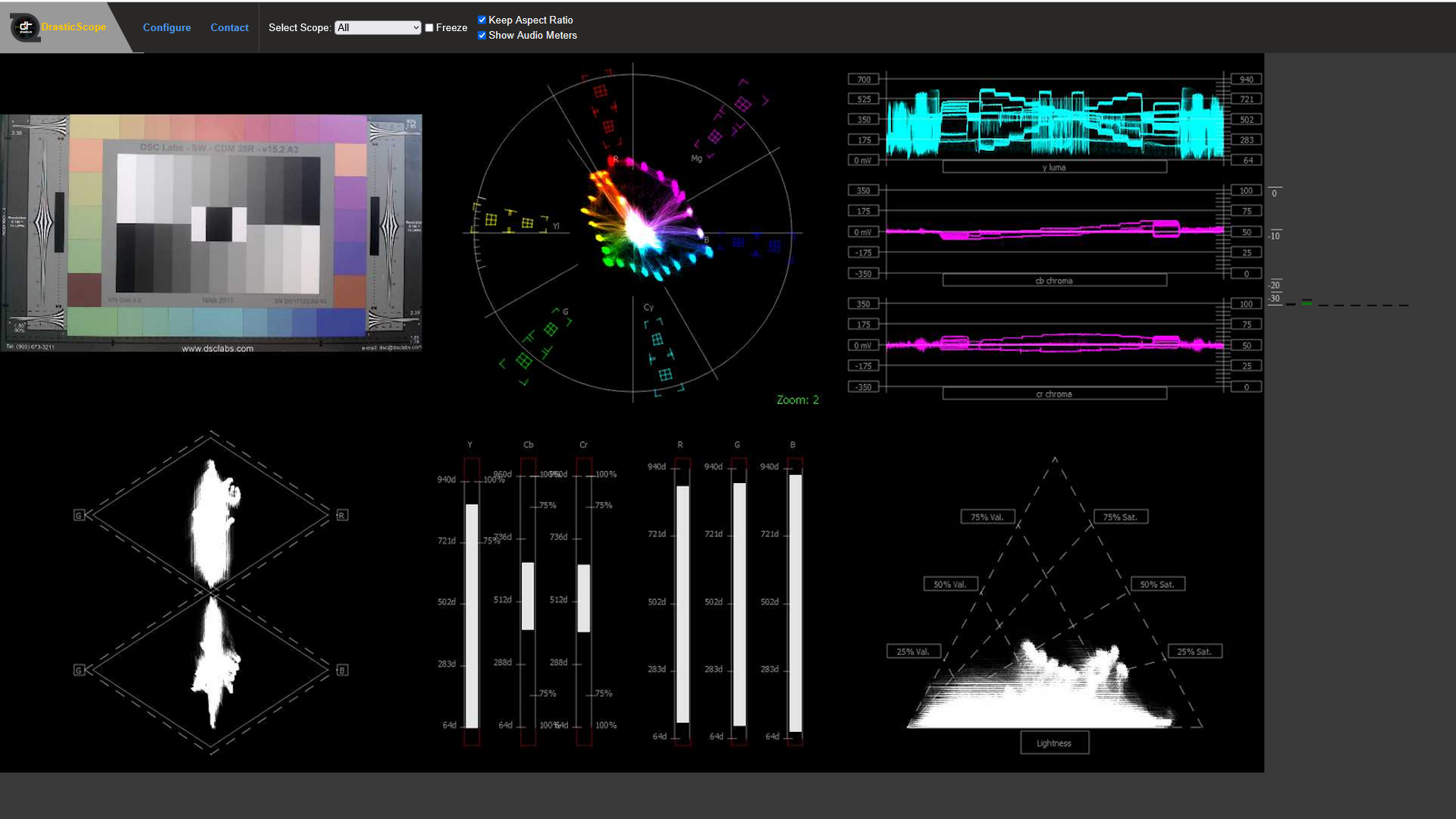
Task: Click the 25% Sat. label
Action: (x=1194, y=651)
